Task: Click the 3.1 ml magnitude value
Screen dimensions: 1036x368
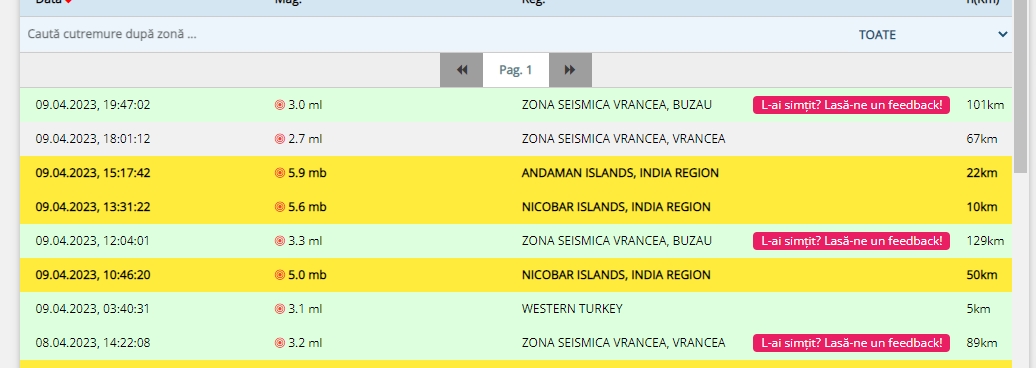Action: coord(305,309)
